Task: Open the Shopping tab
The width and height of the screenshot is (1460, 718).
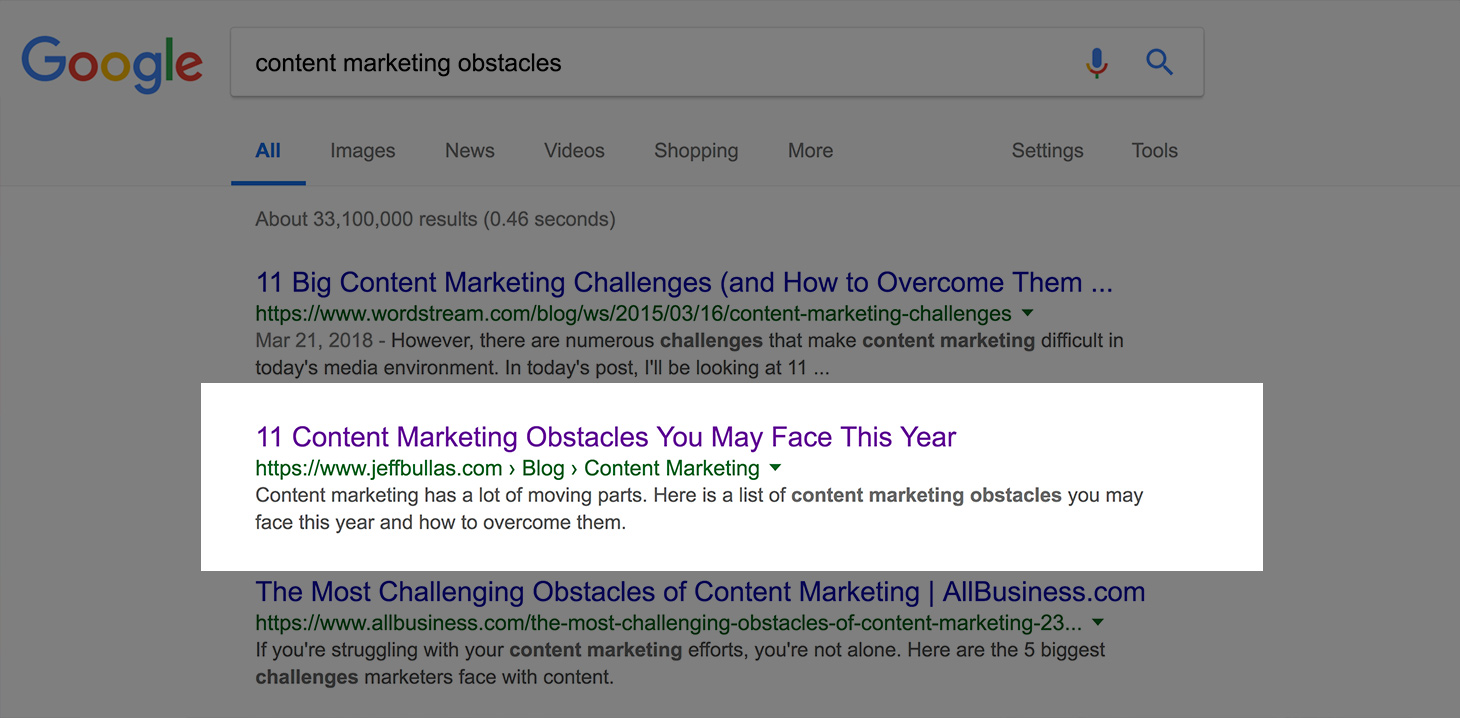Action: (696, 151)
